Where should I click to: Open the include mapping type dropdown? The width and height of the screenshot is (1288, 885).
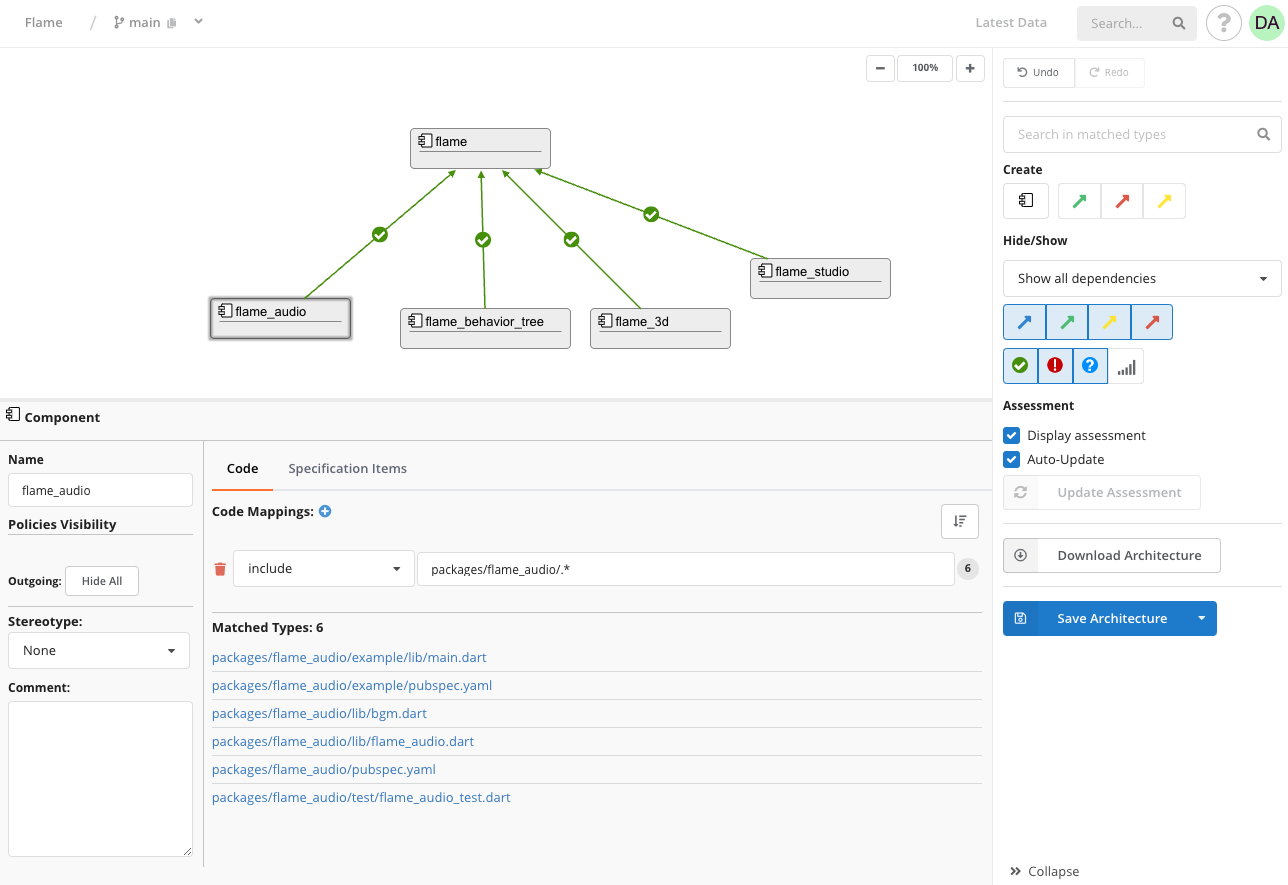click(324, 569)
